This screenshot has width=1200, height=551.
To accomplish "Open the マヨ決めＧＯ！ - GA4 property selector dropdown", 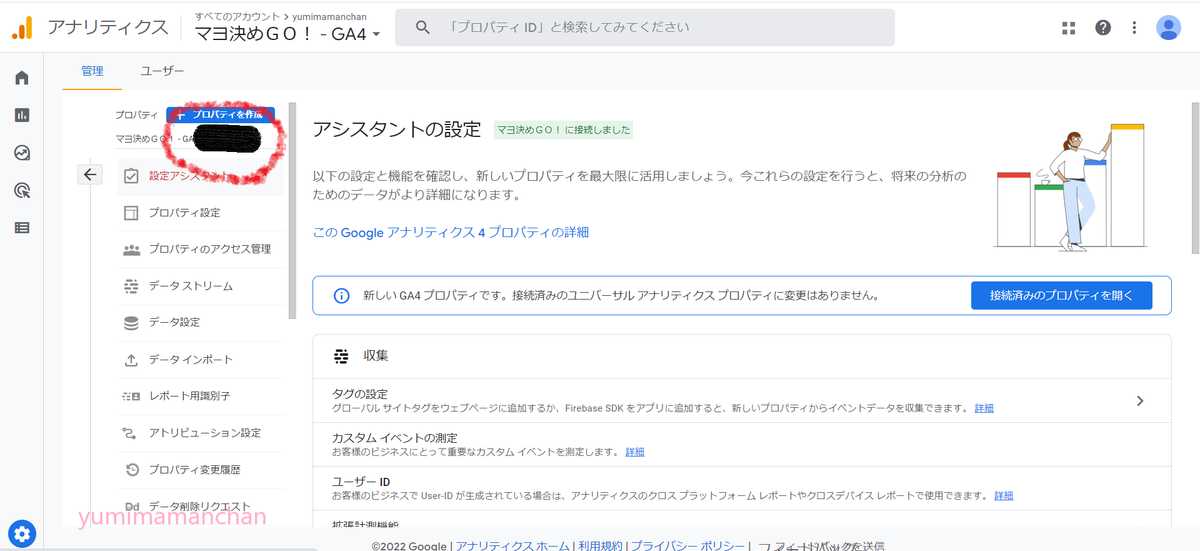I will click(288, 34).
